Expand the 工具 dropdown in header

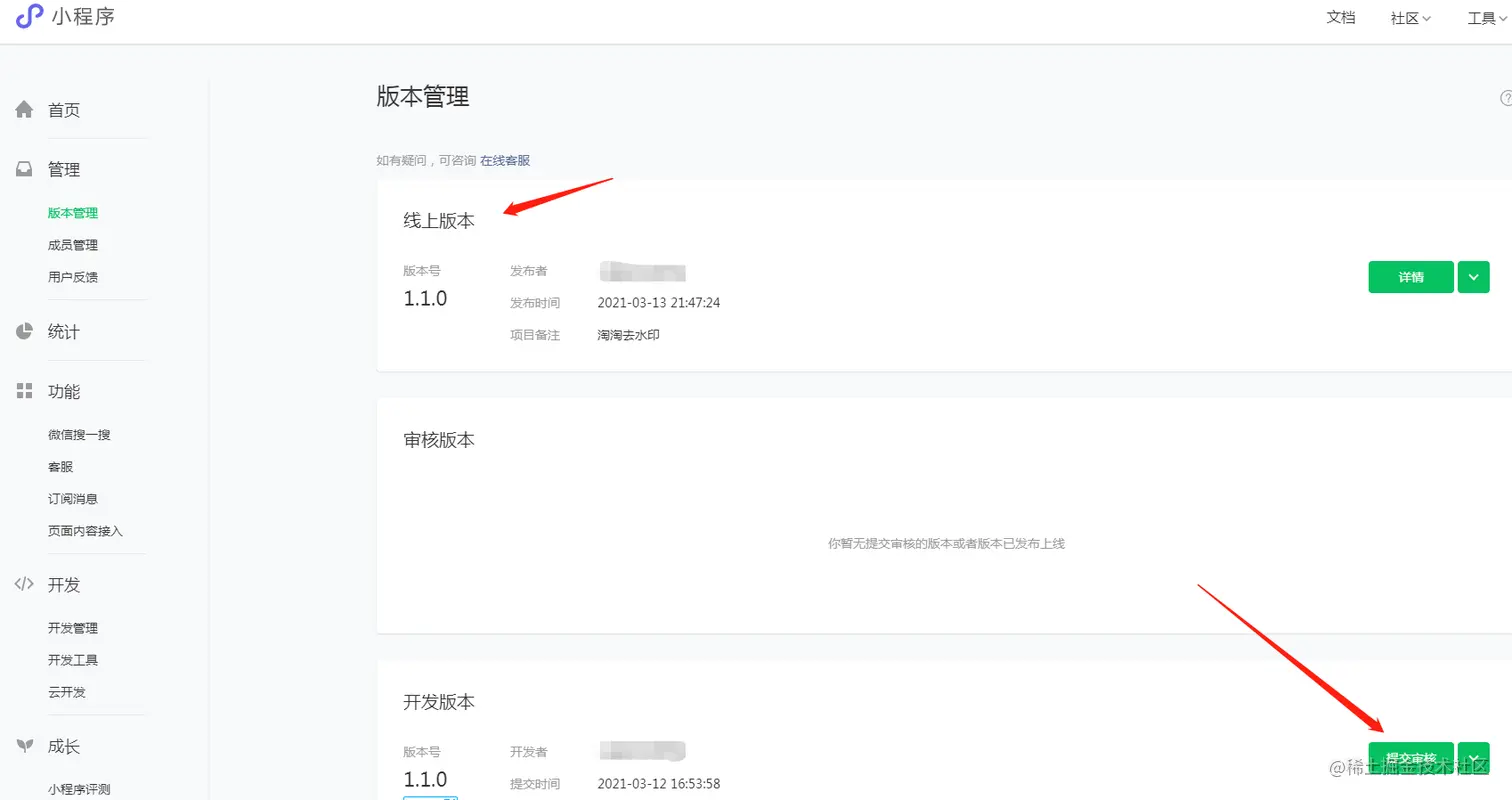[1489, 18]
